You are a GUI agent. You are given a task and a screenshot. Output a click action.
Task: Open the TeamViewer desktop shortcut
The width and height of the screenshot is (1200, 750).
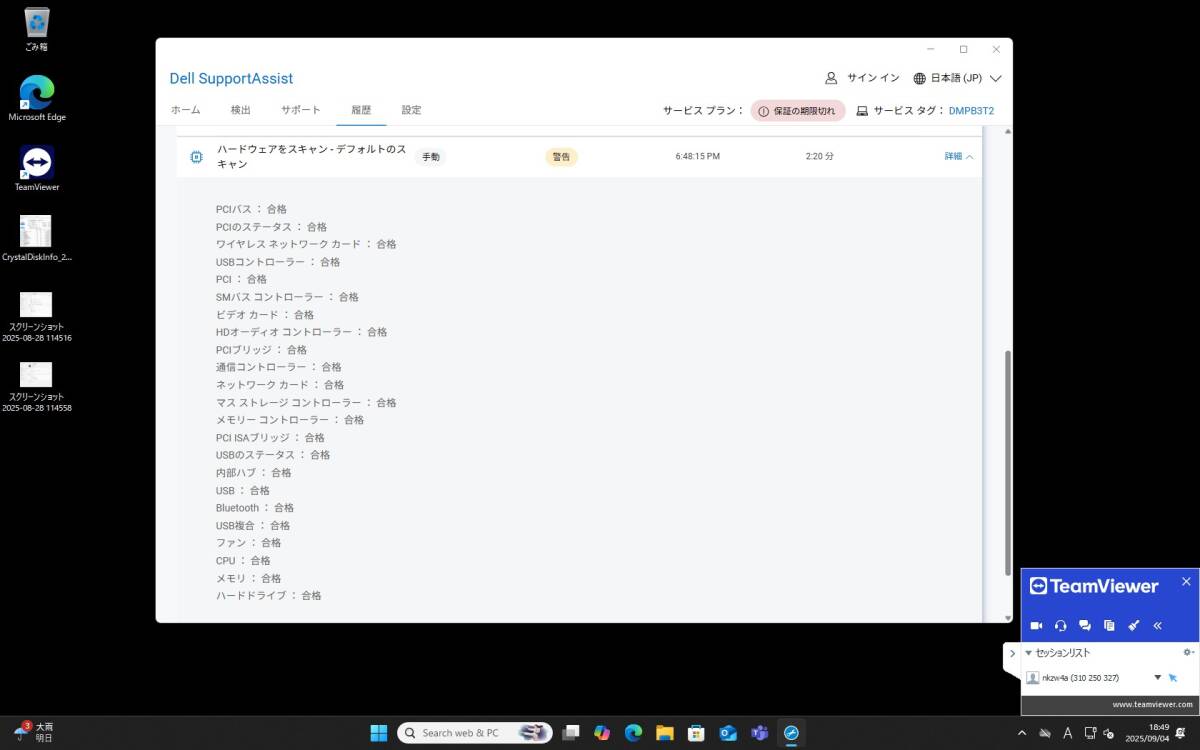(36, 169)
